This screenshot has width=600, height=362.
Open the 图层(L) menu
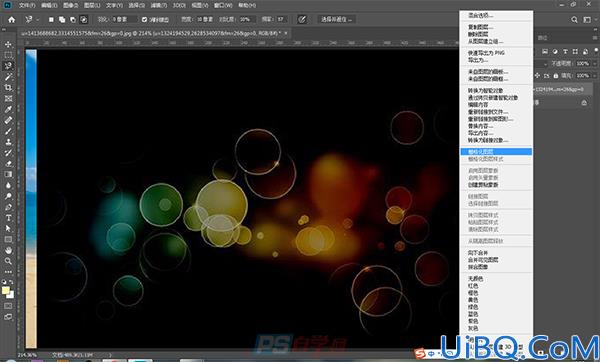(x=92, y=5)
